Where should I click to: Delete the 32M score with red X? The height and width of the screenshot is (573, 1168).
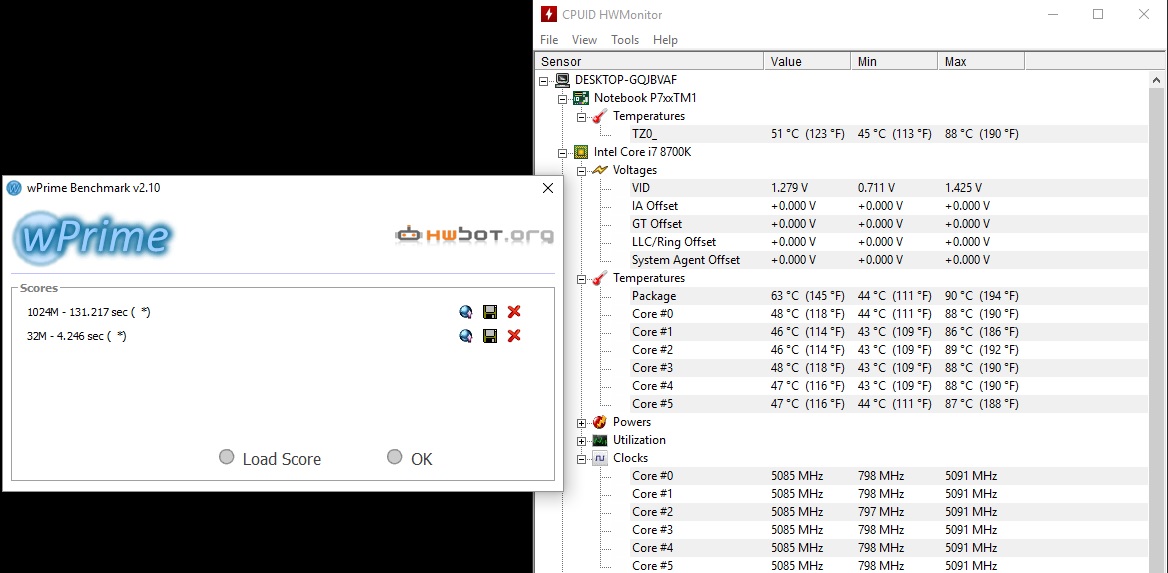pyautogui.click(x=514, y=336)
